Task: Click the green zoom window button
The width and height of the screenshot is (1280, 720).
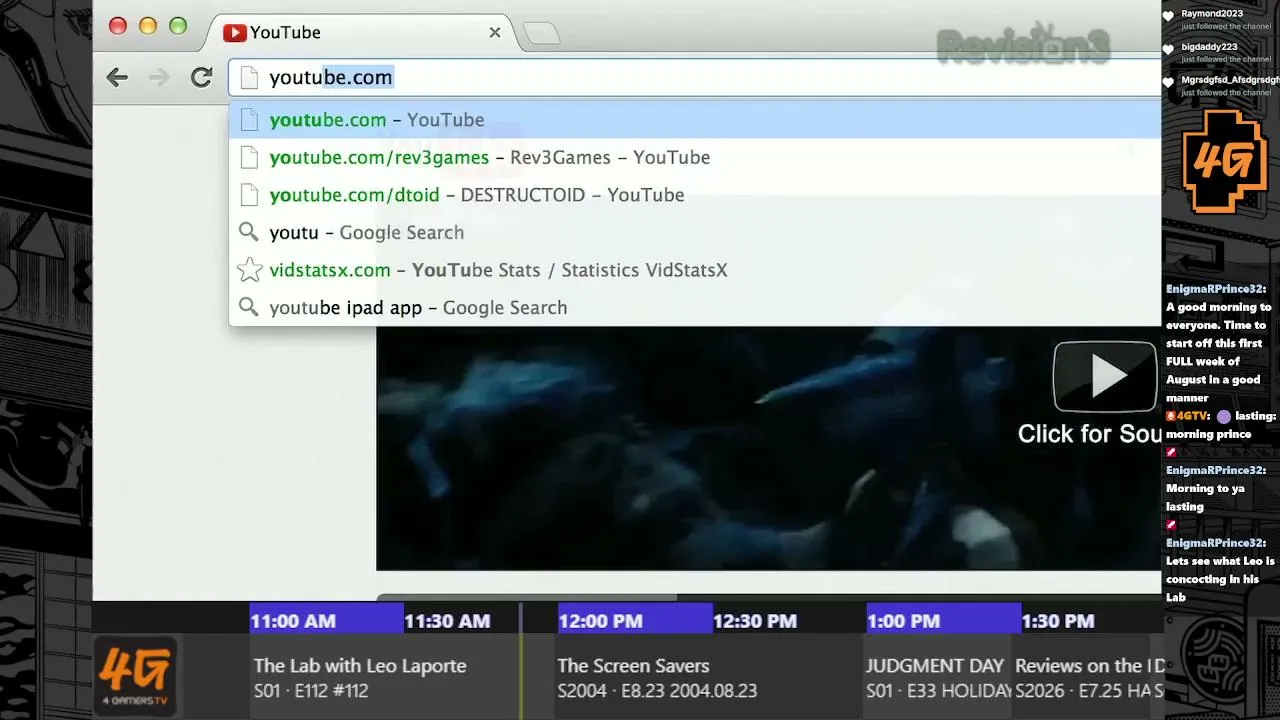Action: 178,26
